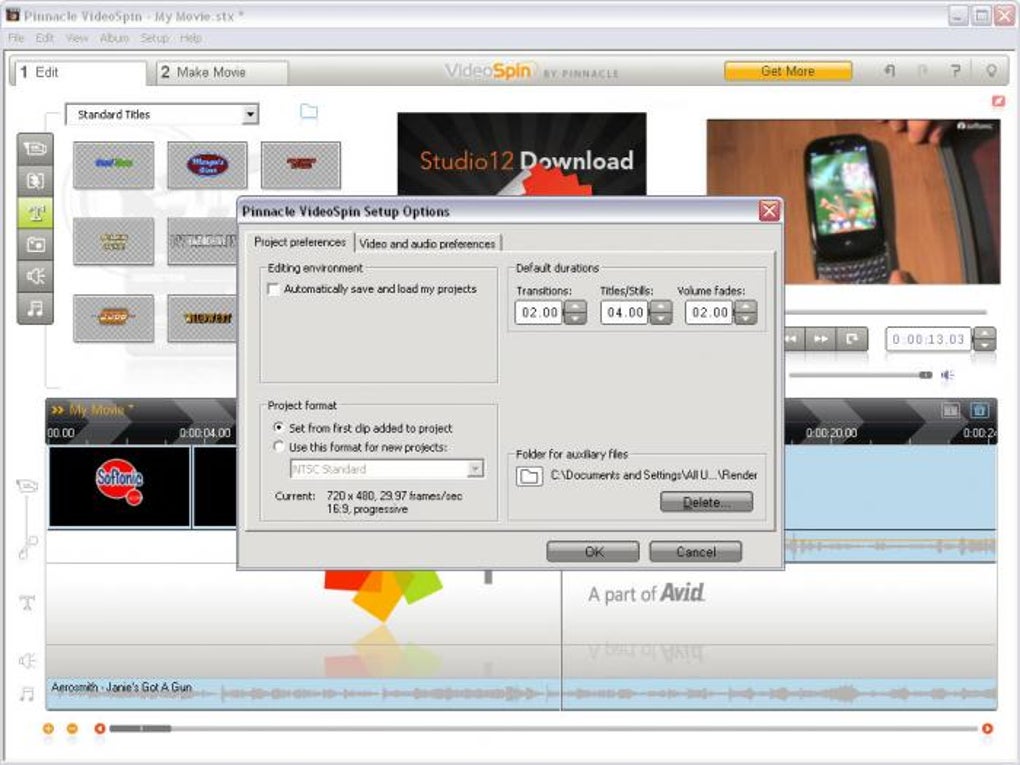Click the Help question mark icon
Viewport: 1020px width, 765px height.
(955, 71)
